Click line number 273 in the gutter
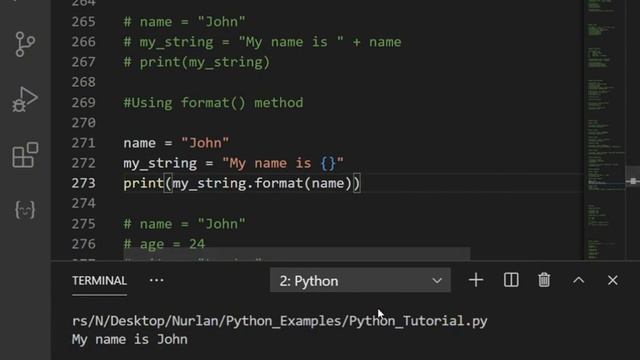This screenshot has height=360, width=640. pyautogui.click(x=83, y=183)
